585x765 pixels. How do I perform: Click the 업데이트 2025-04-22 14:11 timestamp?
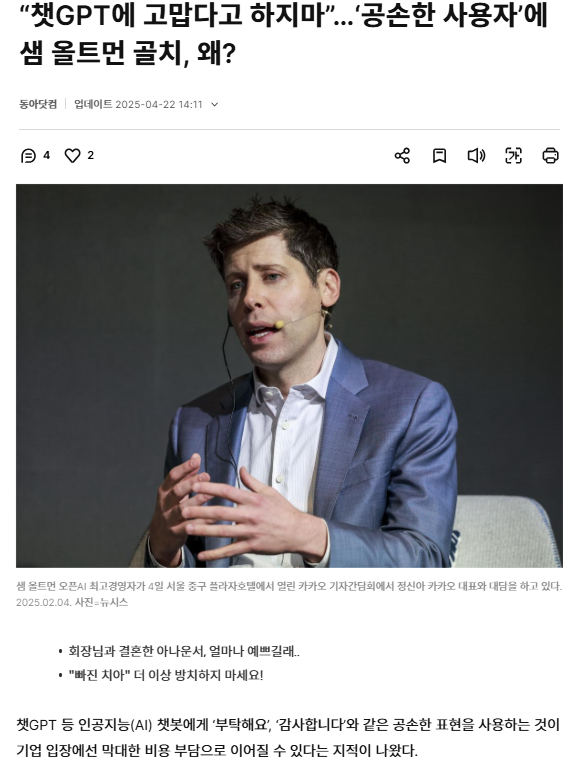138,104
